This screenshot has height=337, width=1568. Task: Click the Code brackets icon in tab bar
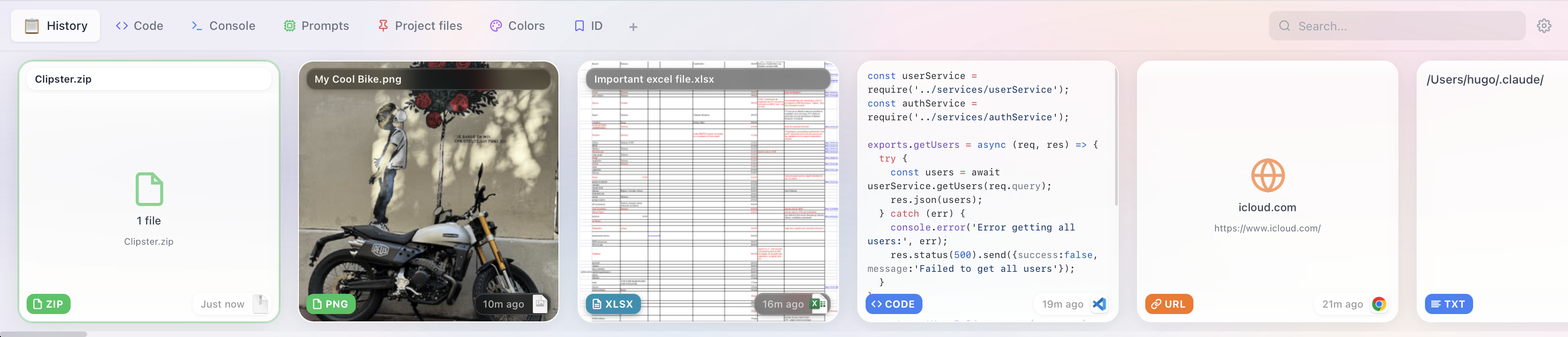click(x=122, y=26)
